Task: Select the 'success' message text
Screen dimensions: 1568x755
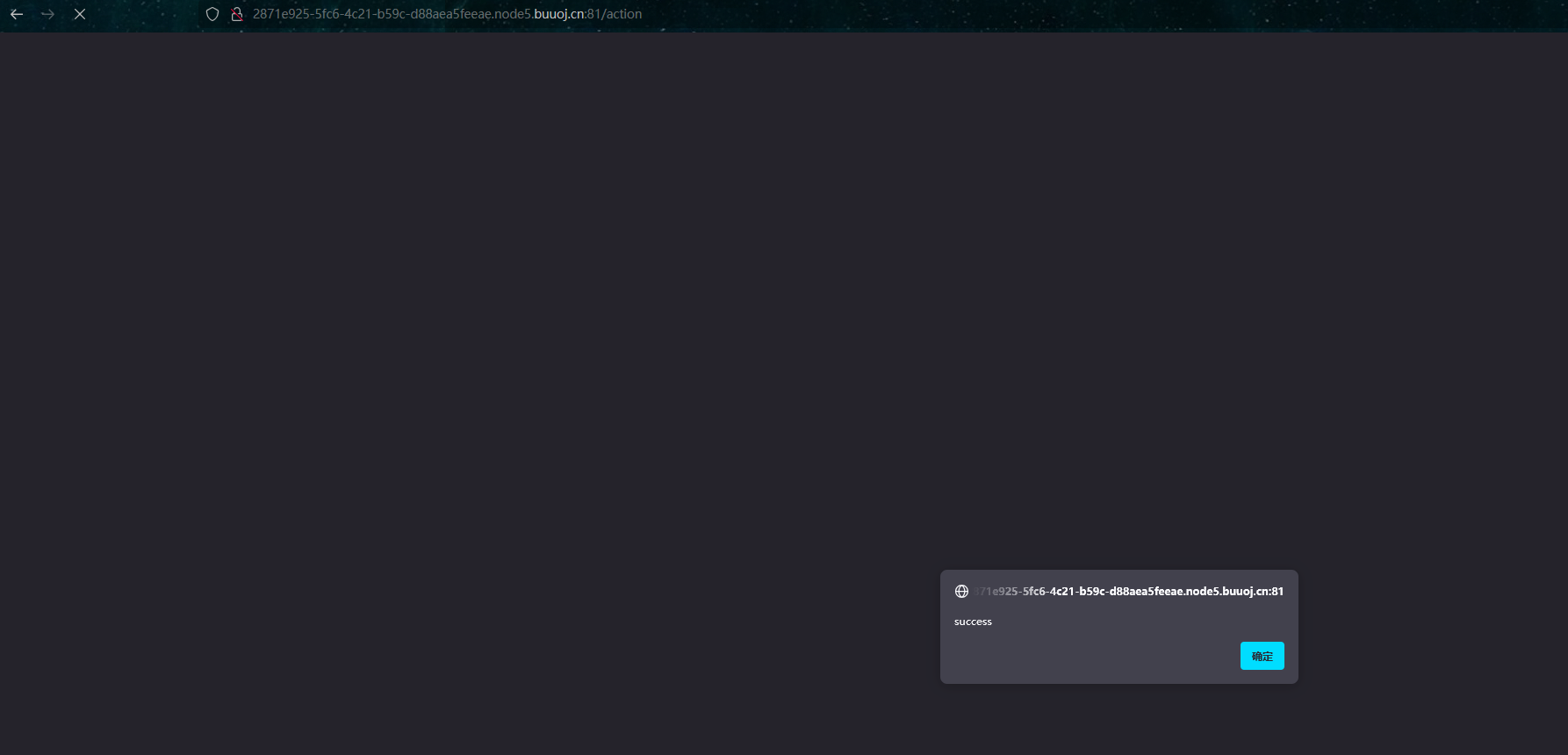Action: click(x=973, y=622)
